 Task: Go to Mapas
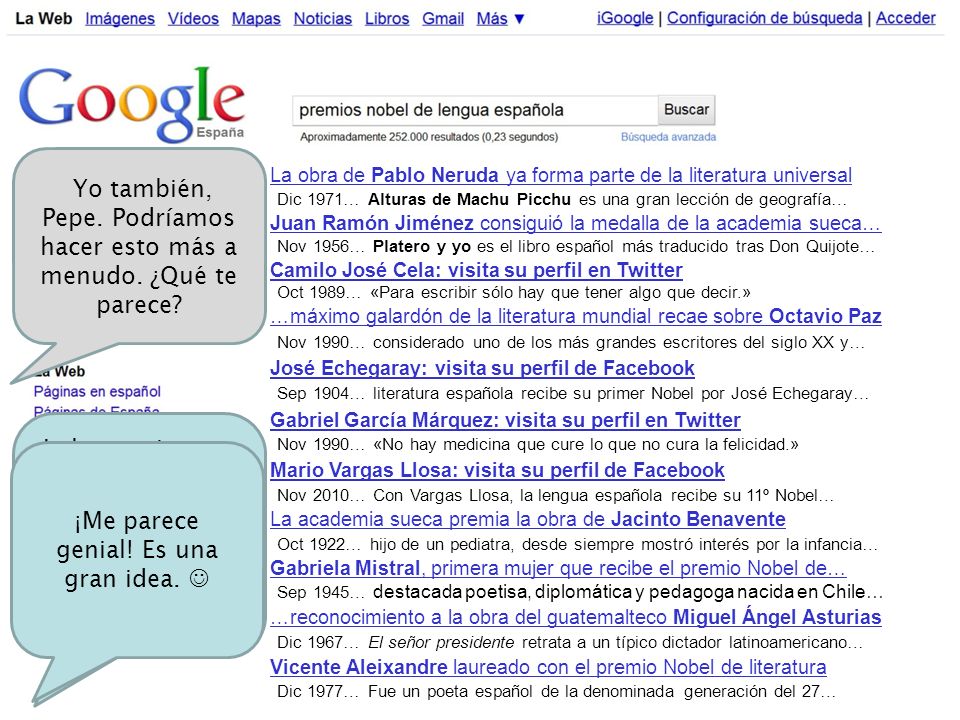(x=256, y=19)
